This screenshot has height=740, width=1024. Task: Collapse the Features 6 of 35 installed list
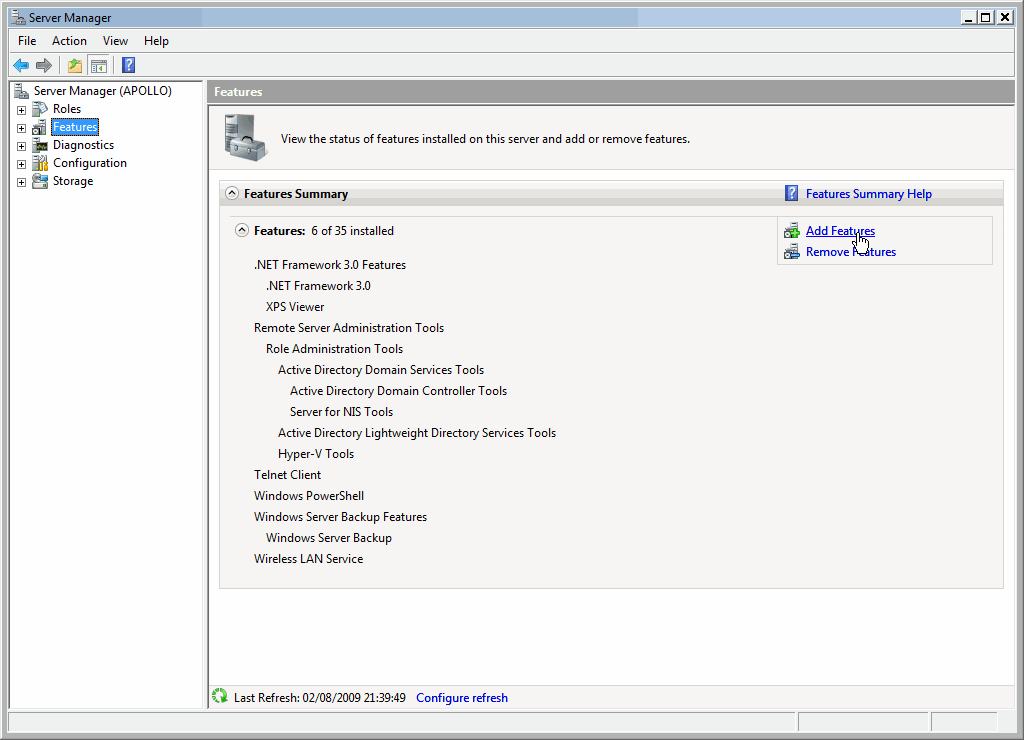point(242,230)
